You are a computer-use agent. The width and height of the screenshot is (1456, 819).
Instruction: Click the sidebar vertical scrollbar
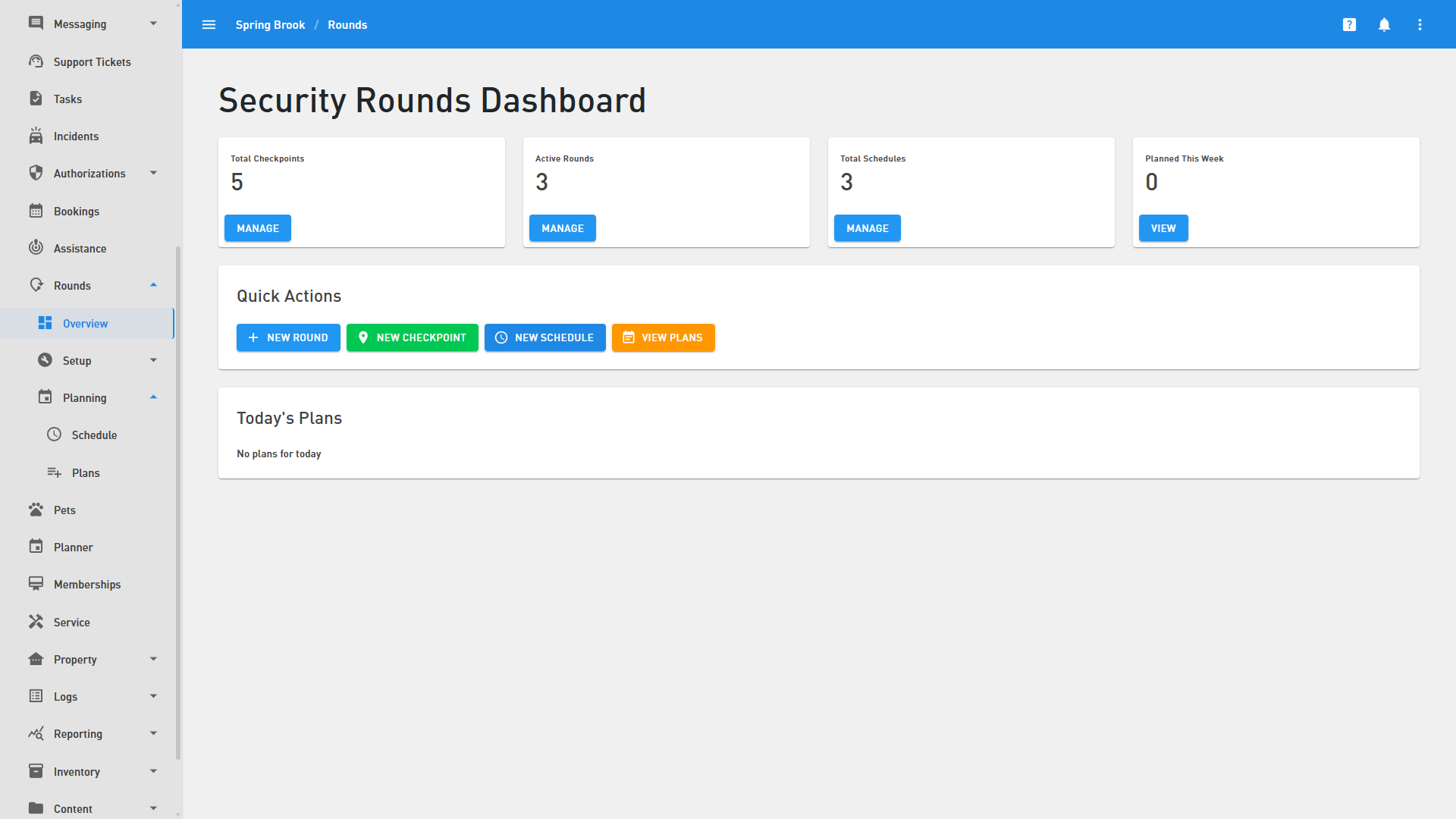pos(178,500)
